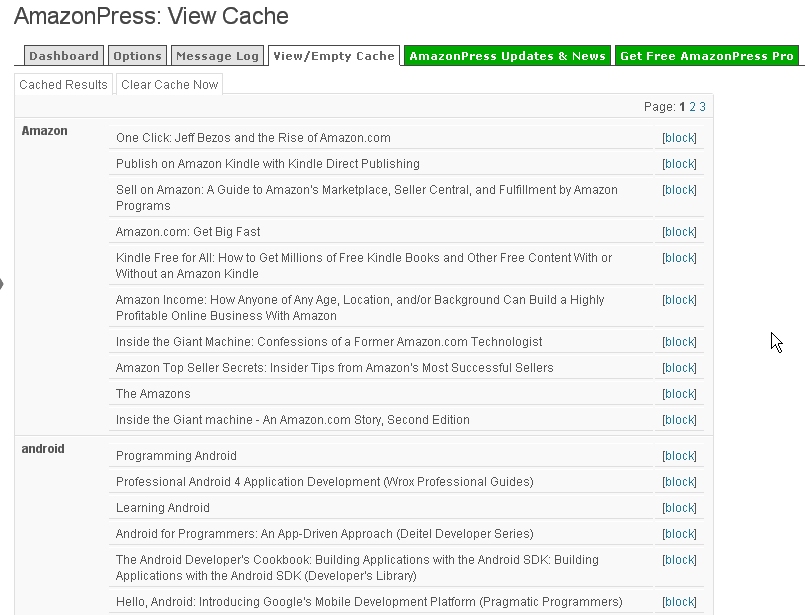Click title 'Professional Android 4 Application Development'
Image resolution: width=805 pixels, height=615 pixels.
(324, 482)
